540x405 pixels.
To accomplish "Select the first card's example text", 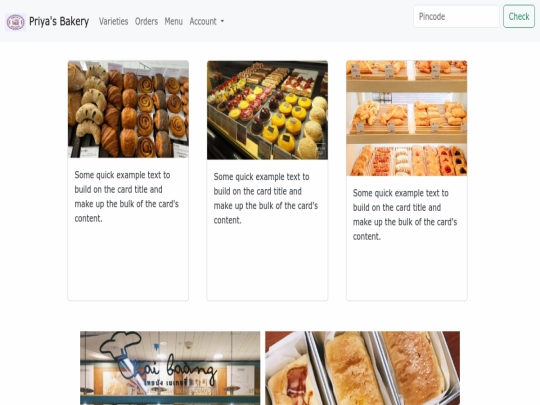I will [x=126, y=197].
